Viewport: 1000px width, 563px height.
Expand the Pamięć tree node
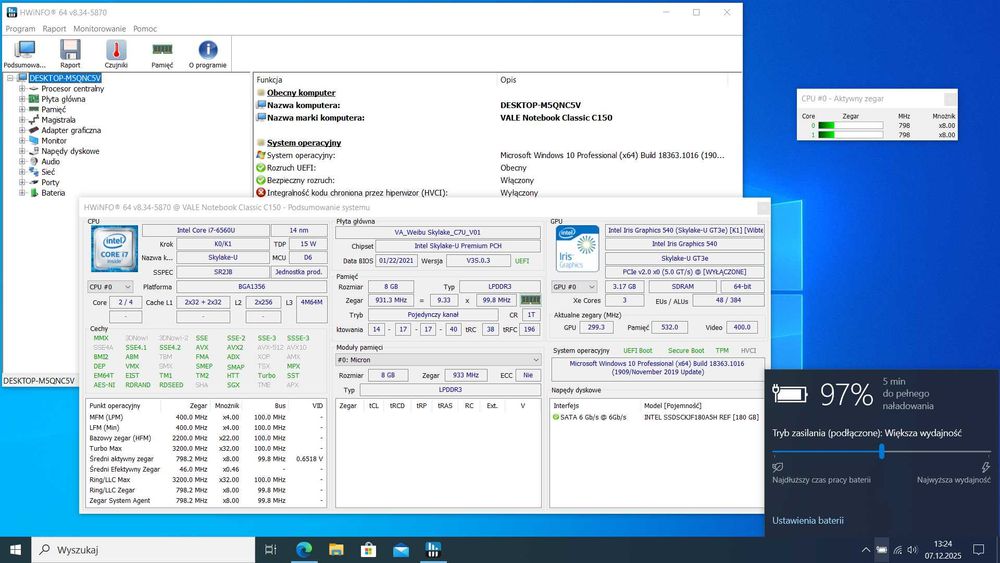22,110
